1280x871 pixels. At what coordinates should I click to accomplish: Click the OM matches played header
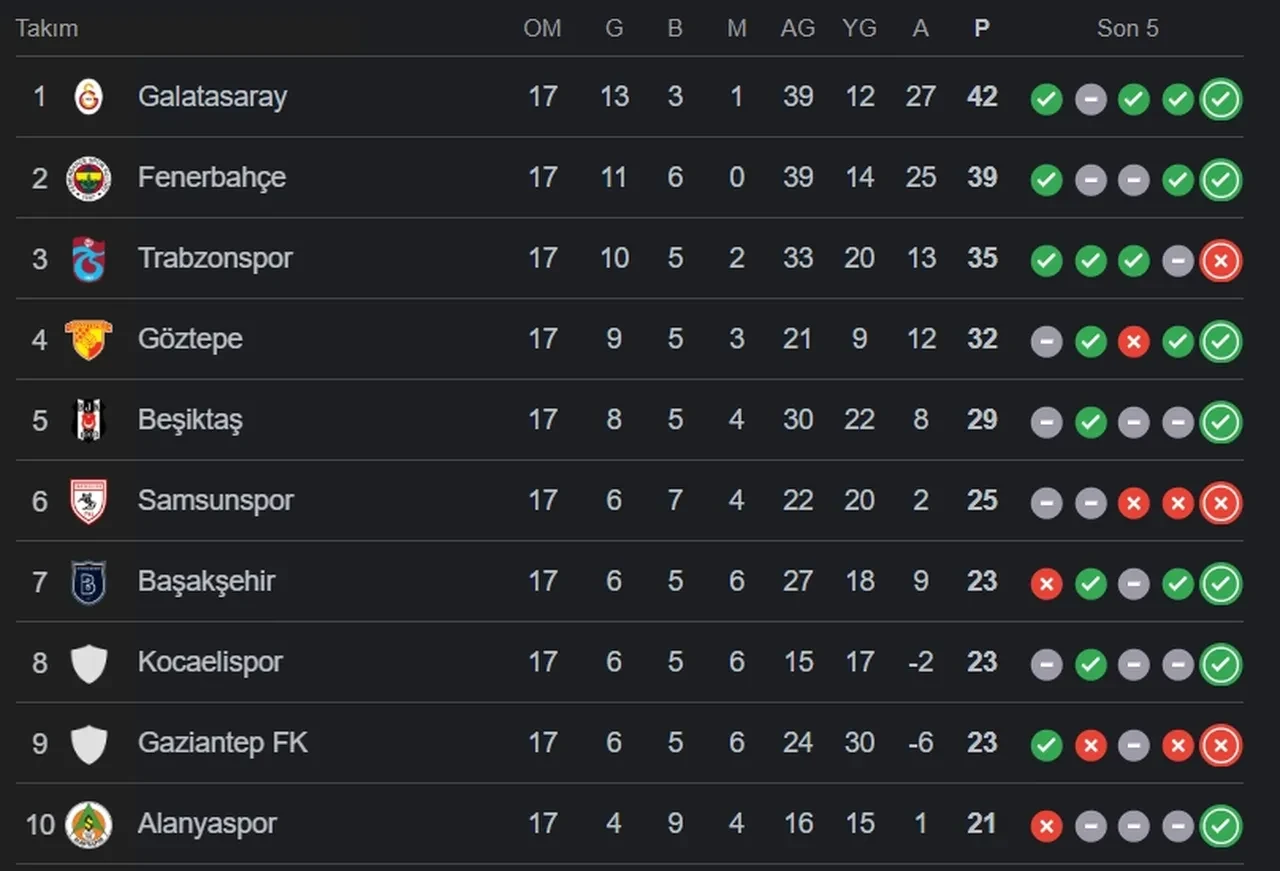coord(542,28)
